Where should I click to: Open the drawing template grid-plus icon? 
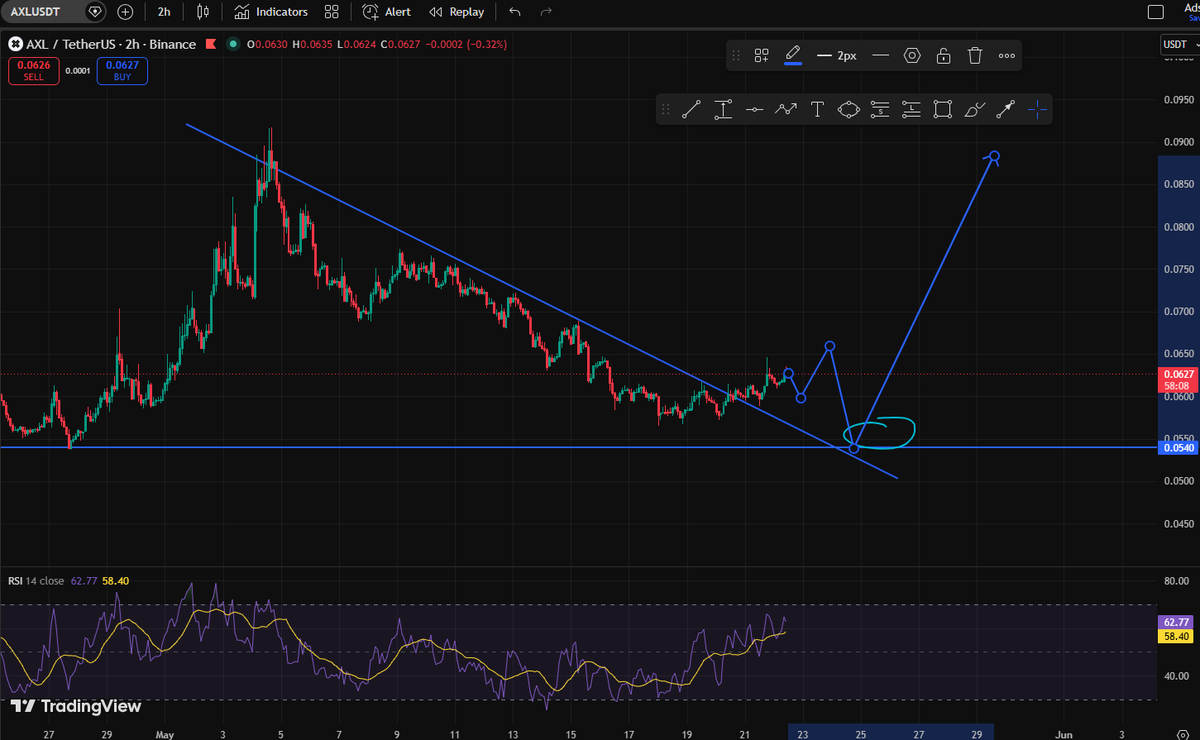pos(761,56)
